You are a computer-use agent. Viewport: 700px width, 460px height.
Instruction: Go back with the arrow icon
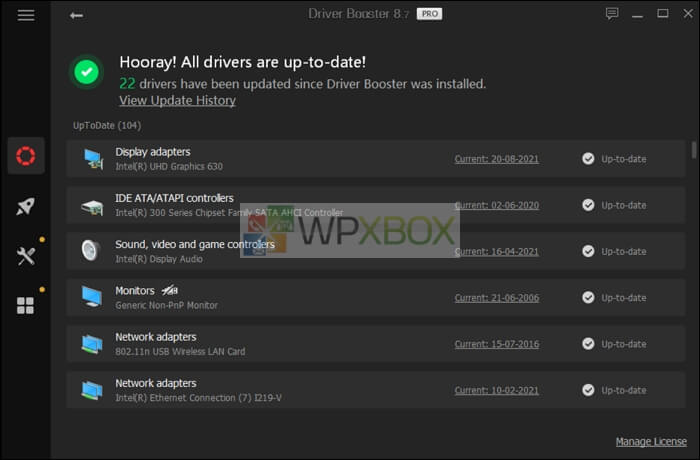click(x=76, y=16)
